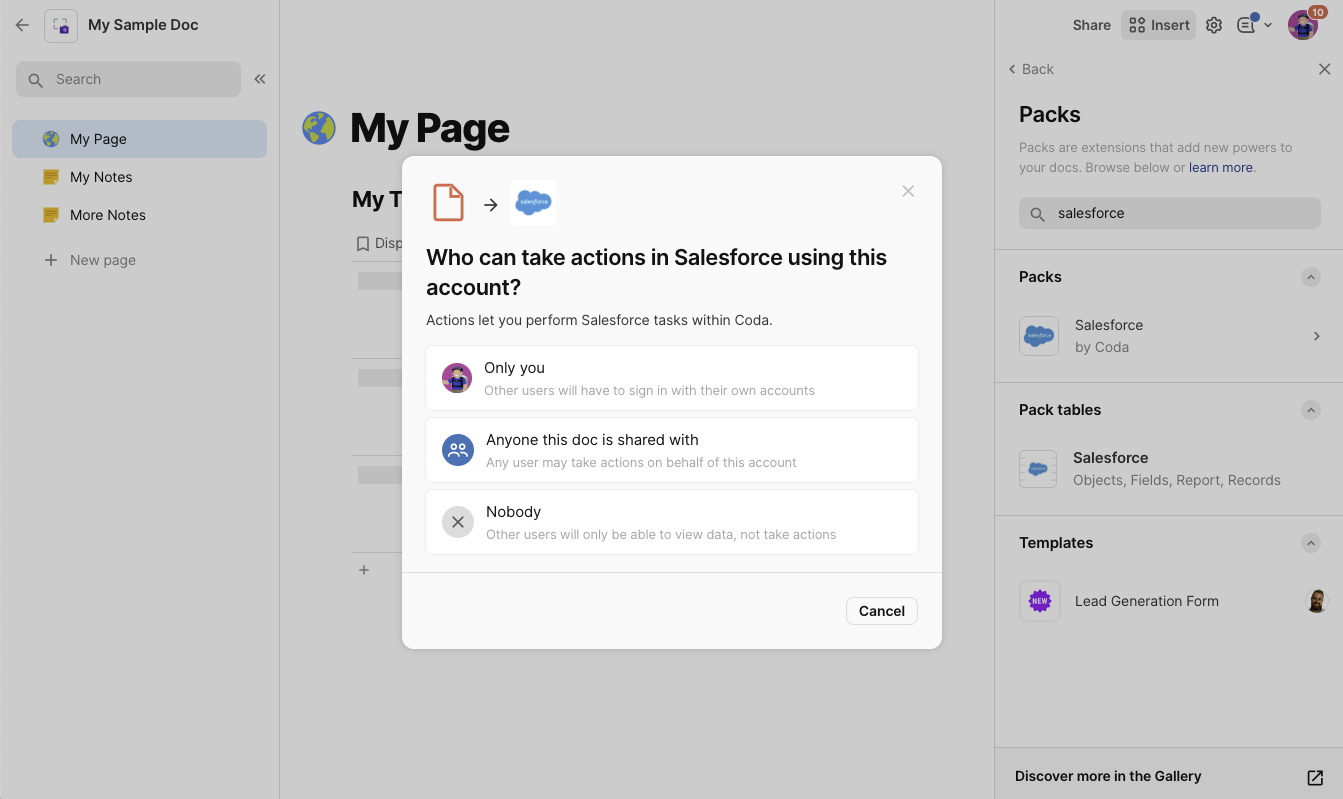1343x799 pixels.
Task: Click the Insert button in header
Action: [1159, 25]
